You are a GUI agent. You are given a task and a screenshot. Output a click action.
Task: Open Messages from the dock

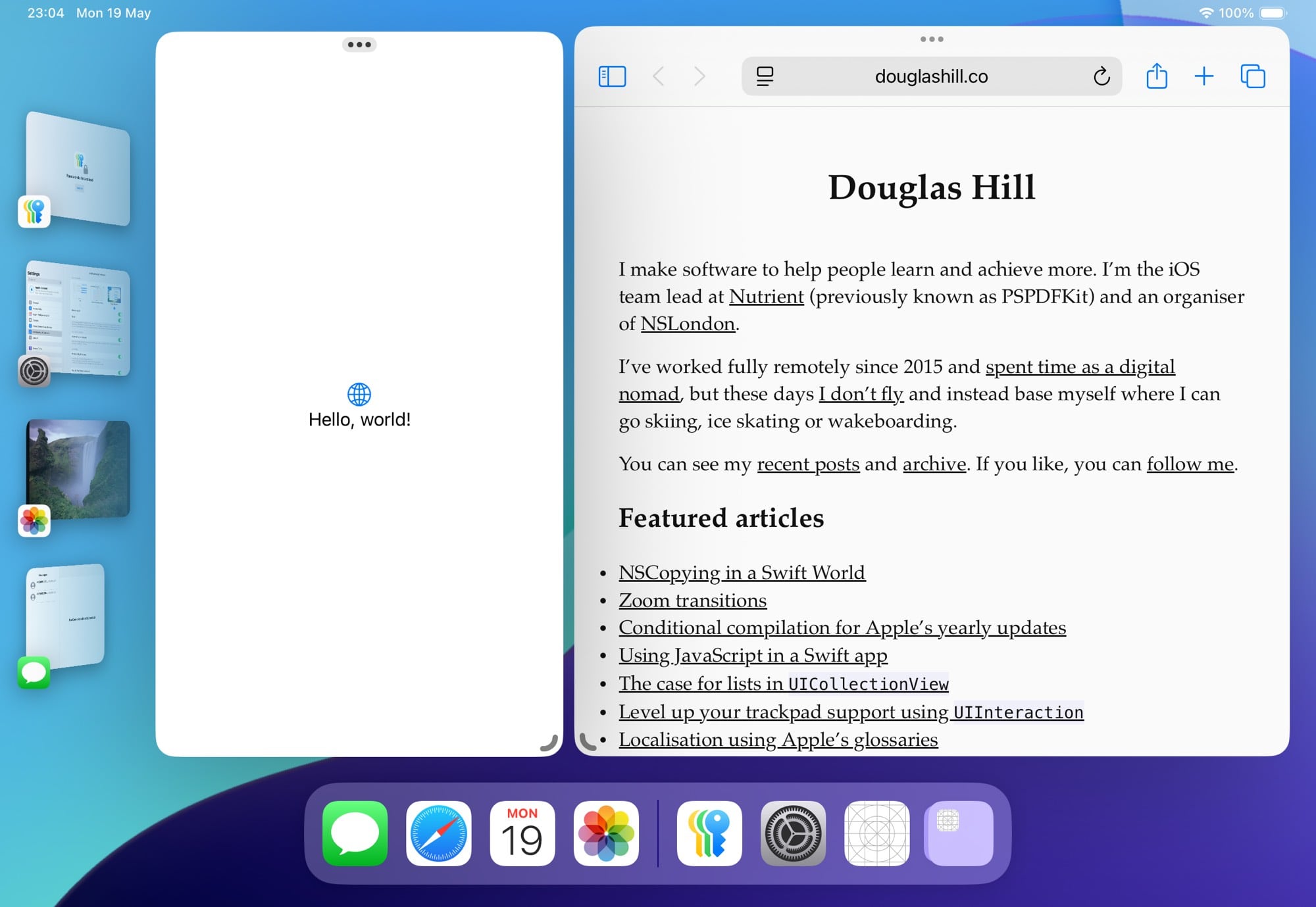(353, 833)
